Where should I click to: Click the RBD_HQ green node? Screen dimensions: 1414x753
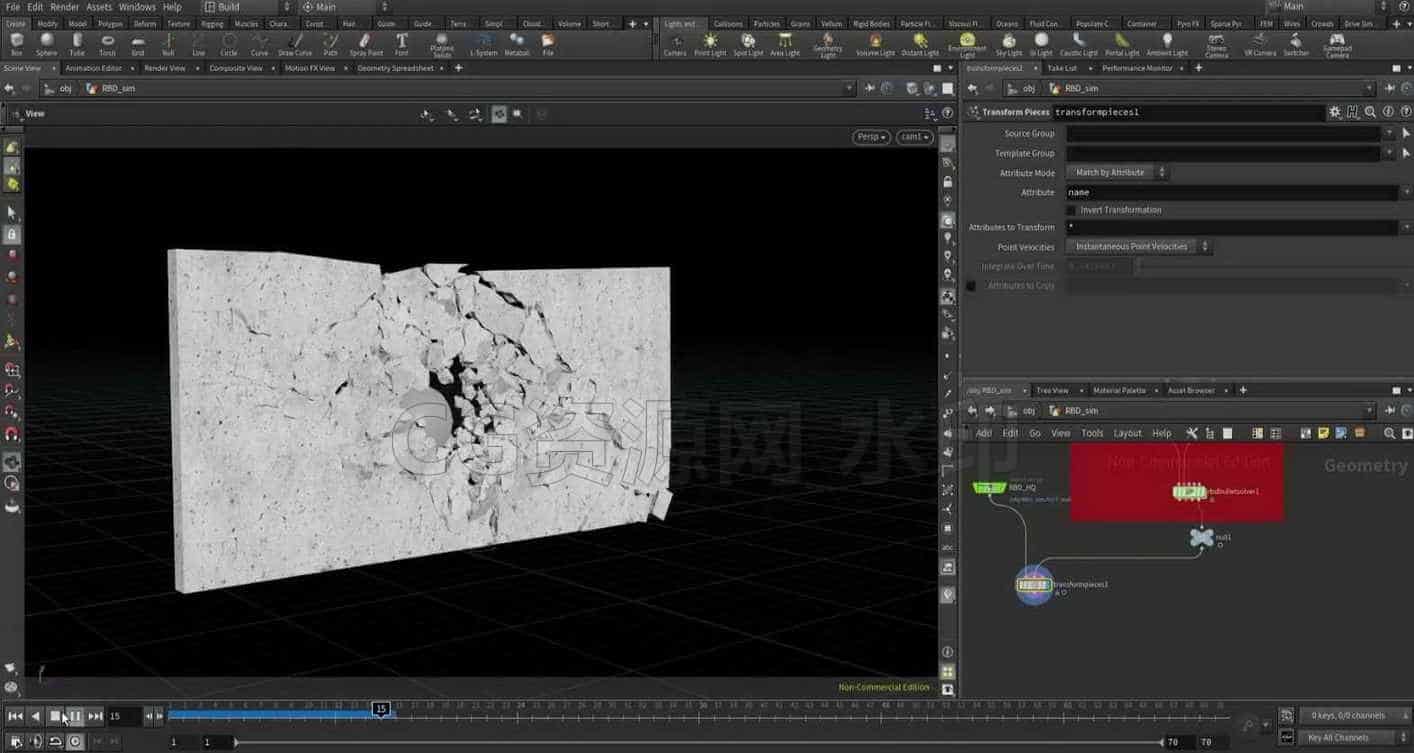coord(989,488)
